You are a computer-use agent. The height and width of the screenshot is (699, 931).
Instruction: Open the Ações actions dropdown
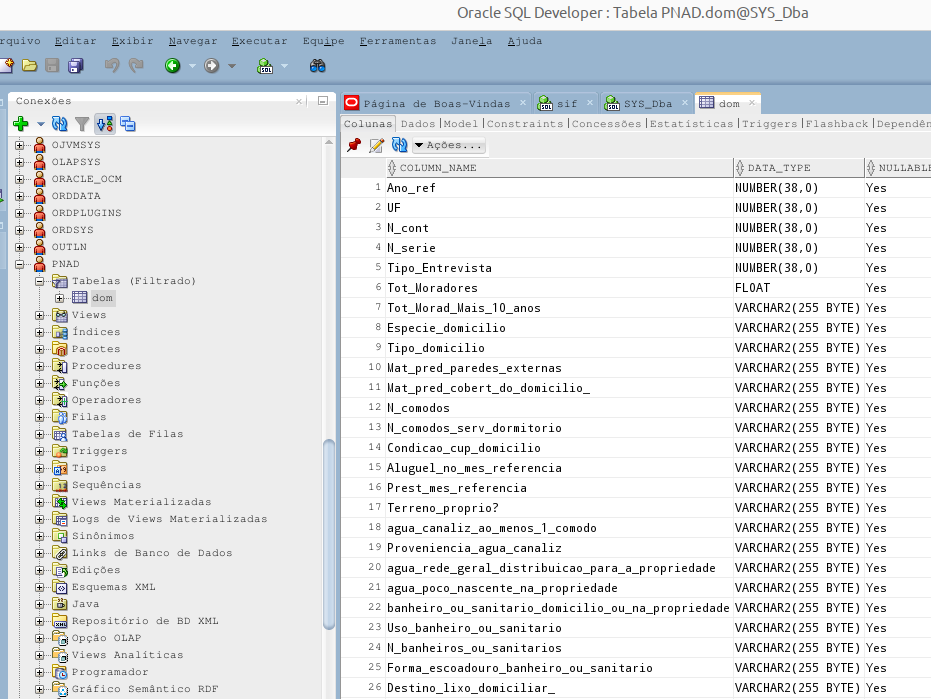[x=449, y=145]
